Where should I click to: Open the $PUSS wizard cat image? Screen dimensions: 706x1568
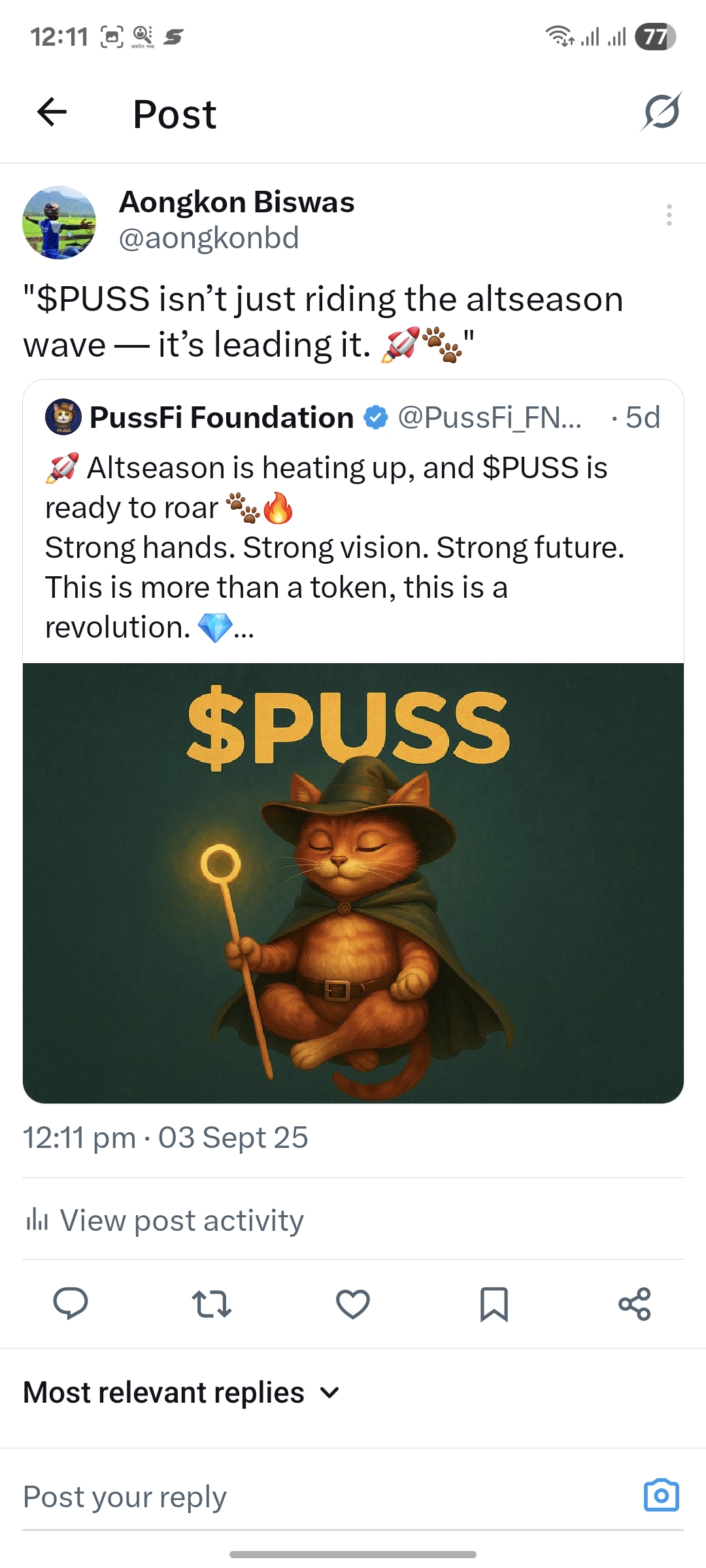click(353, 883)
